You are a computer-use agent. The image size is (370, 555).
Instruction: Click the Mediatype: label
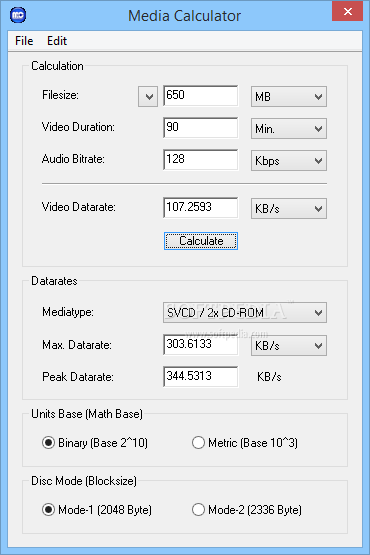(68, 312)
